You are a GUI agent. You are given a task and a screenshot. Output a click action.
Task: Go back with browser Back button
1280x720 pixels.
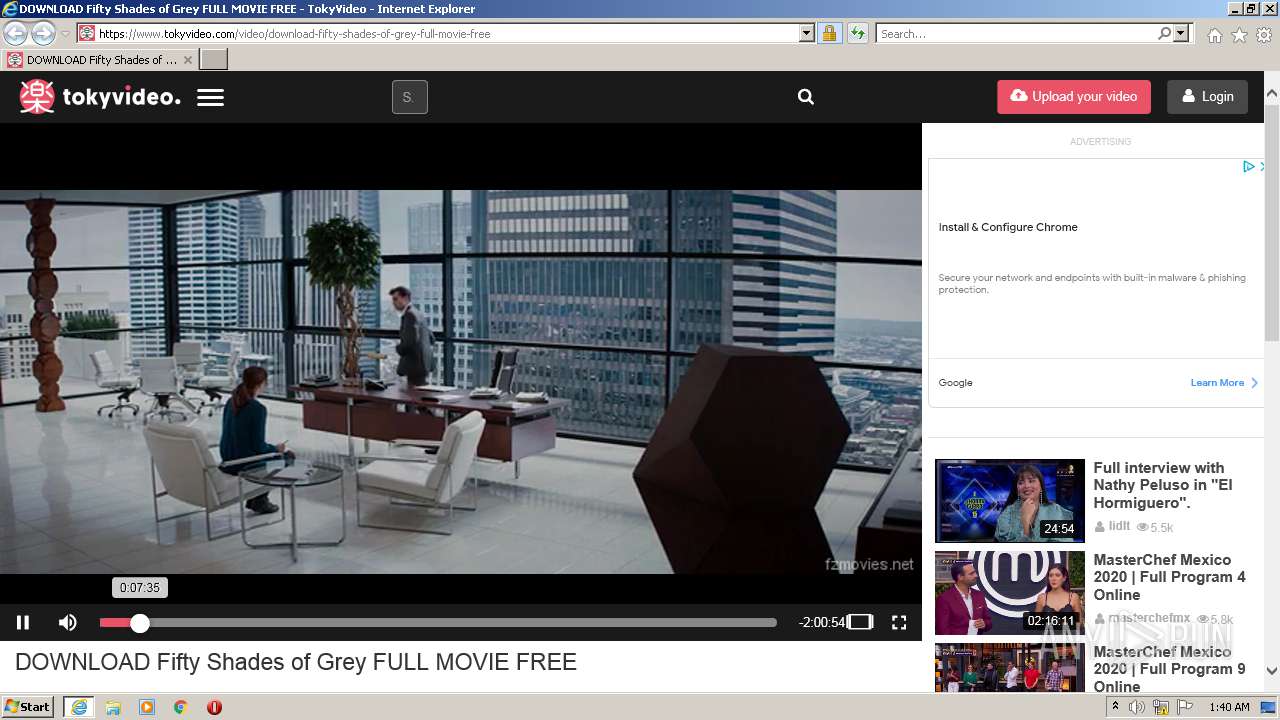pos(15,33)
